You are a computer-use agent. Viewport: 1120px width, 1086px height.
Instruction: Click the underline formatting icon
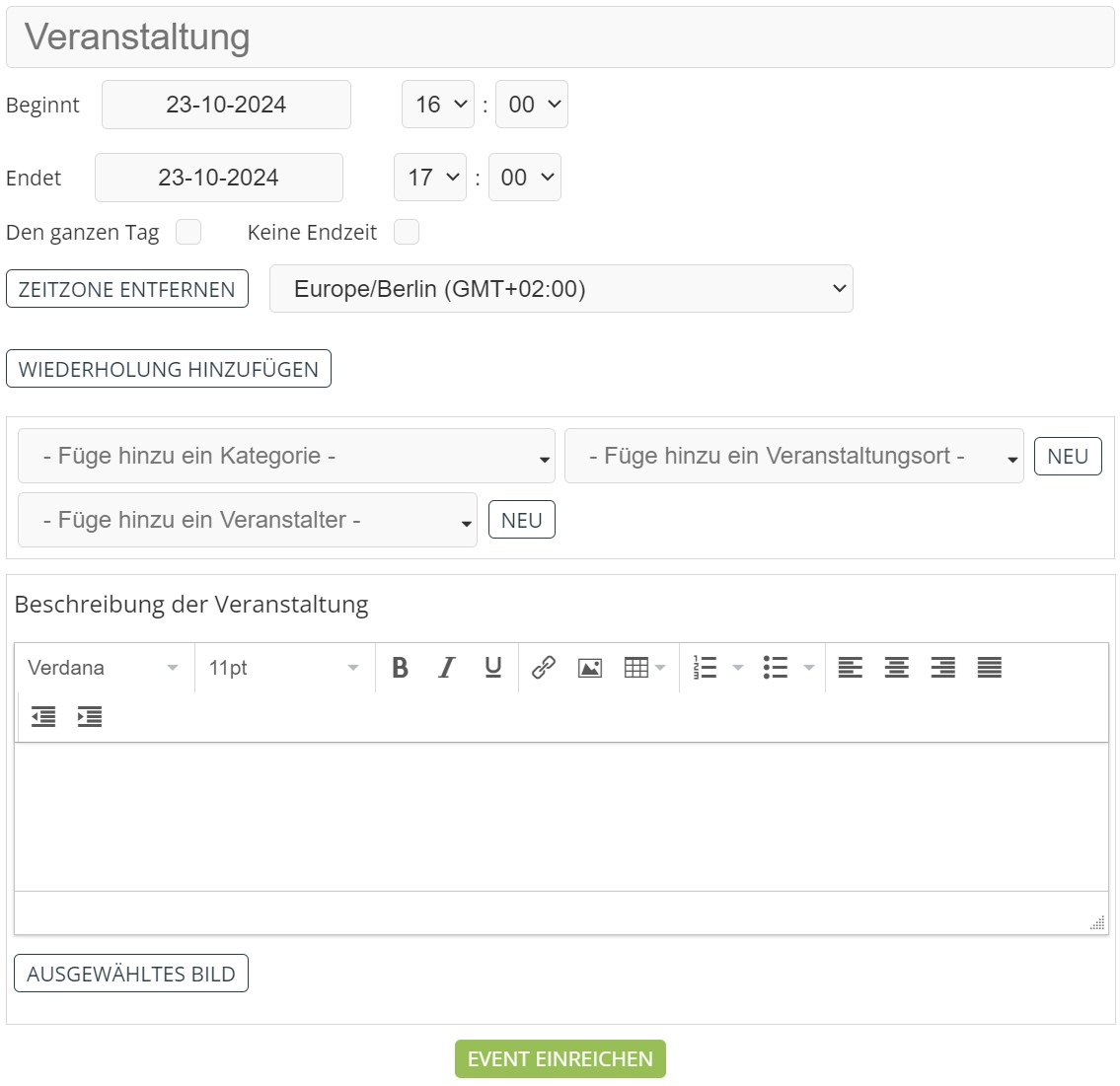coord(493,668)
